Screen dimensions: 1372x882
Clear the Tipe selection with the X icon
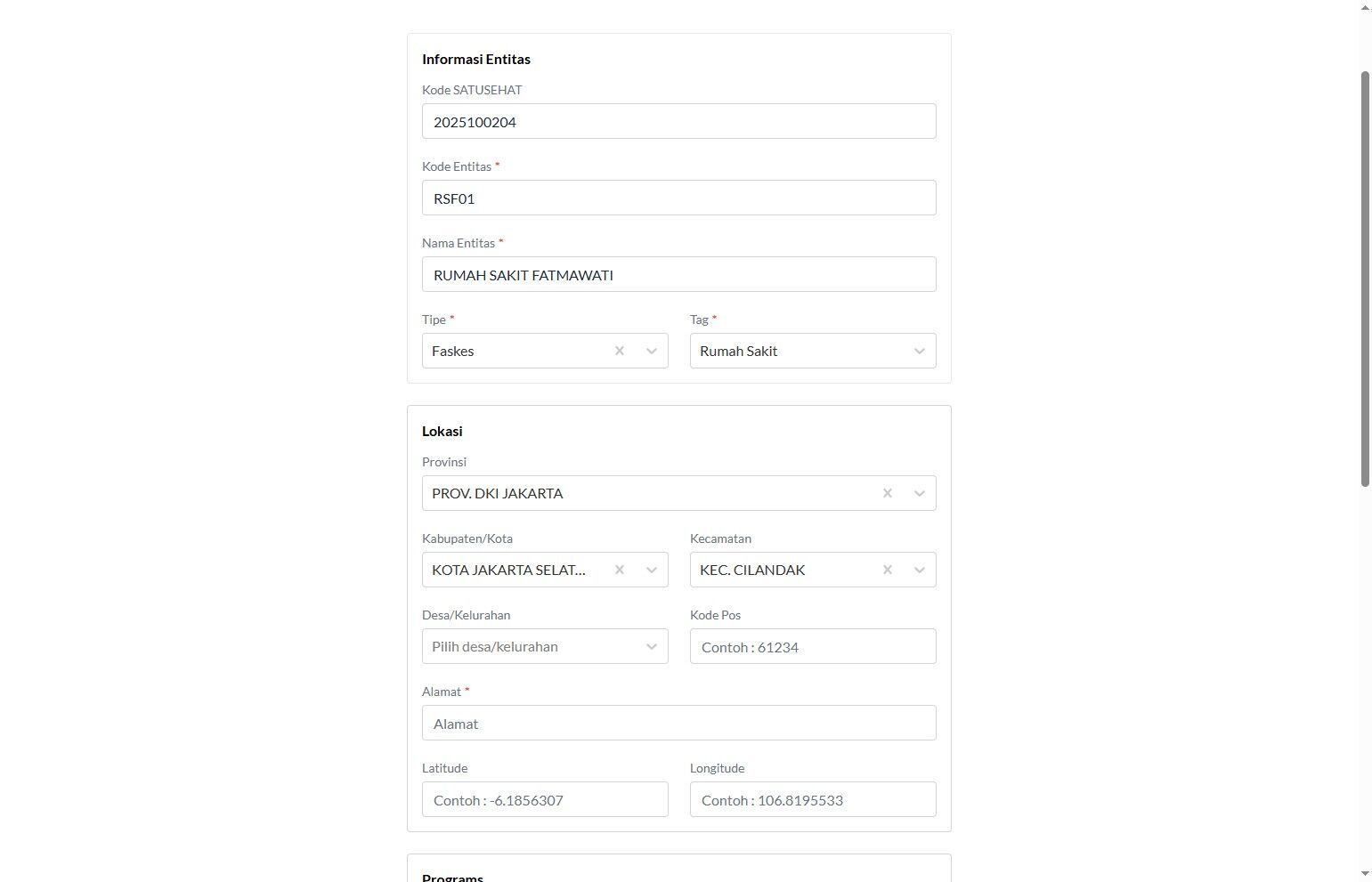click(x=620, y=351)
